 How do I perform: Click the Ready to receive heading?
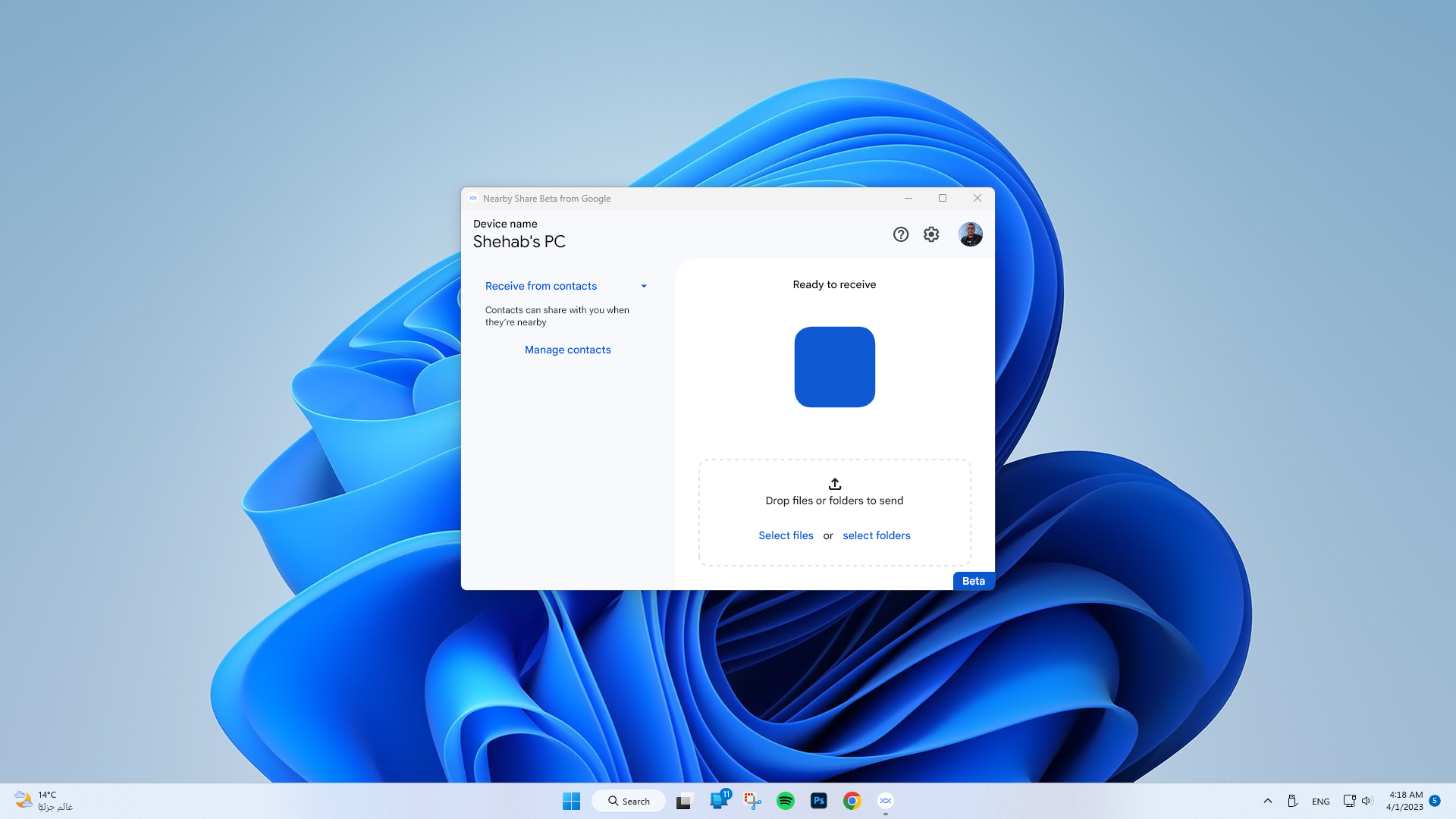[x=834, y=284]
